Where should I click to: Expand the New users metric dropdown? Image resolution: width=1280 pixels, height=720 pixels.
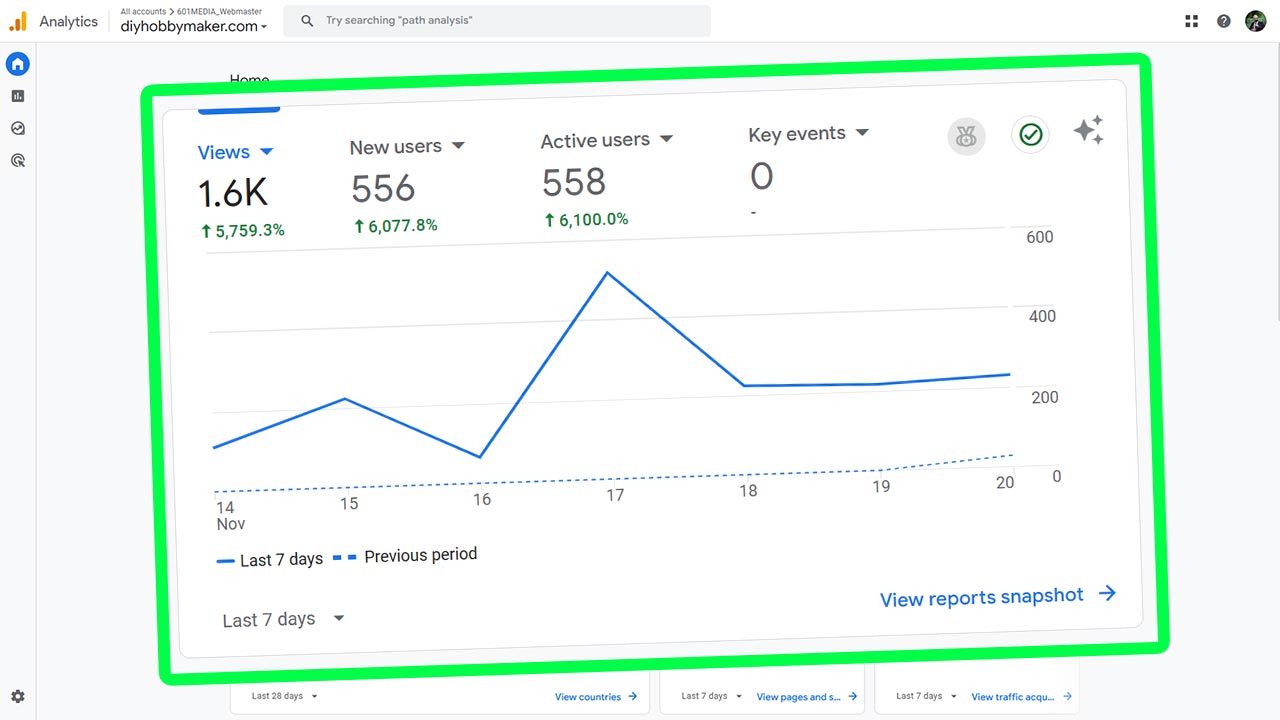(458, 146)
